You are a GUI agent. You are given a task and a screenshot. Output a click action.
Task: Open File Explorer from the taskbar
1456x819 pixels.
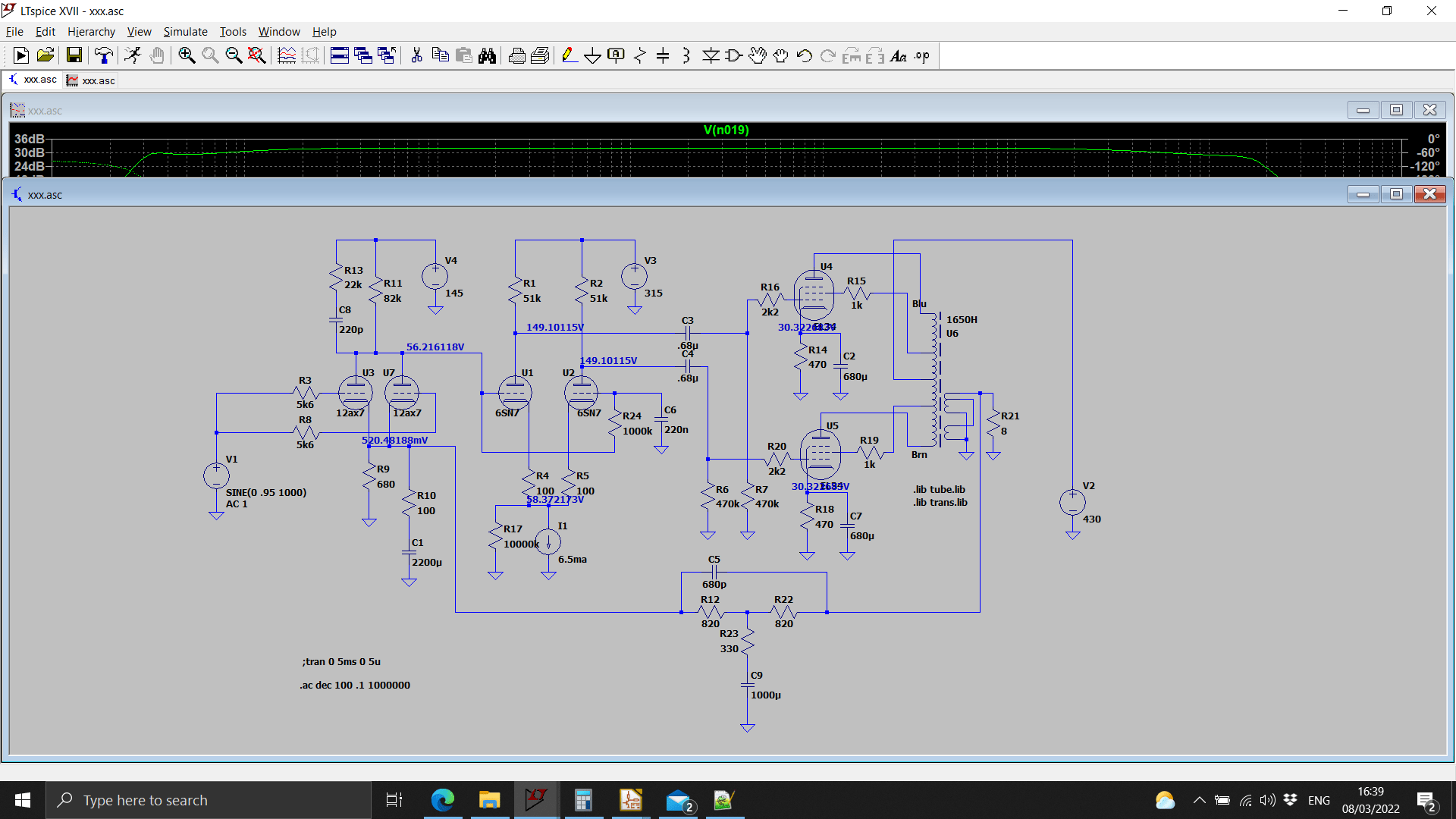[490, 800]
